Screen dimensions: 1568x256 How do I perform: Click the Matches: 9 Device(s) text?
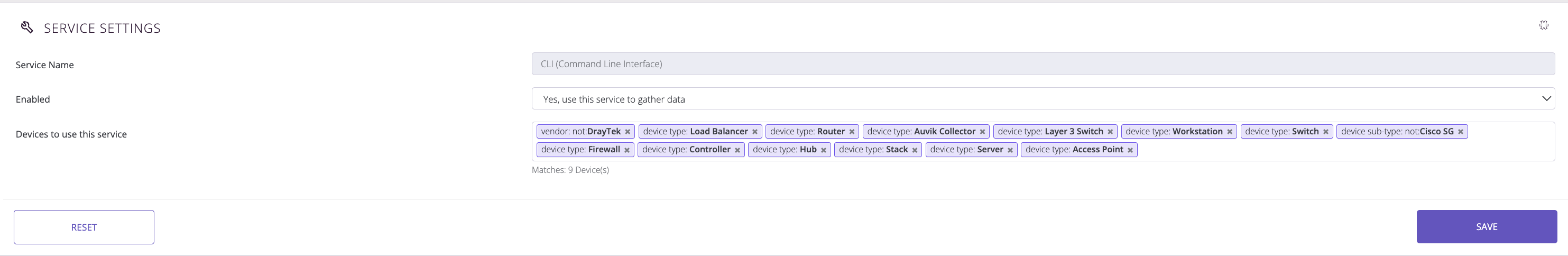pyautogui.click(x=570, y=170)
